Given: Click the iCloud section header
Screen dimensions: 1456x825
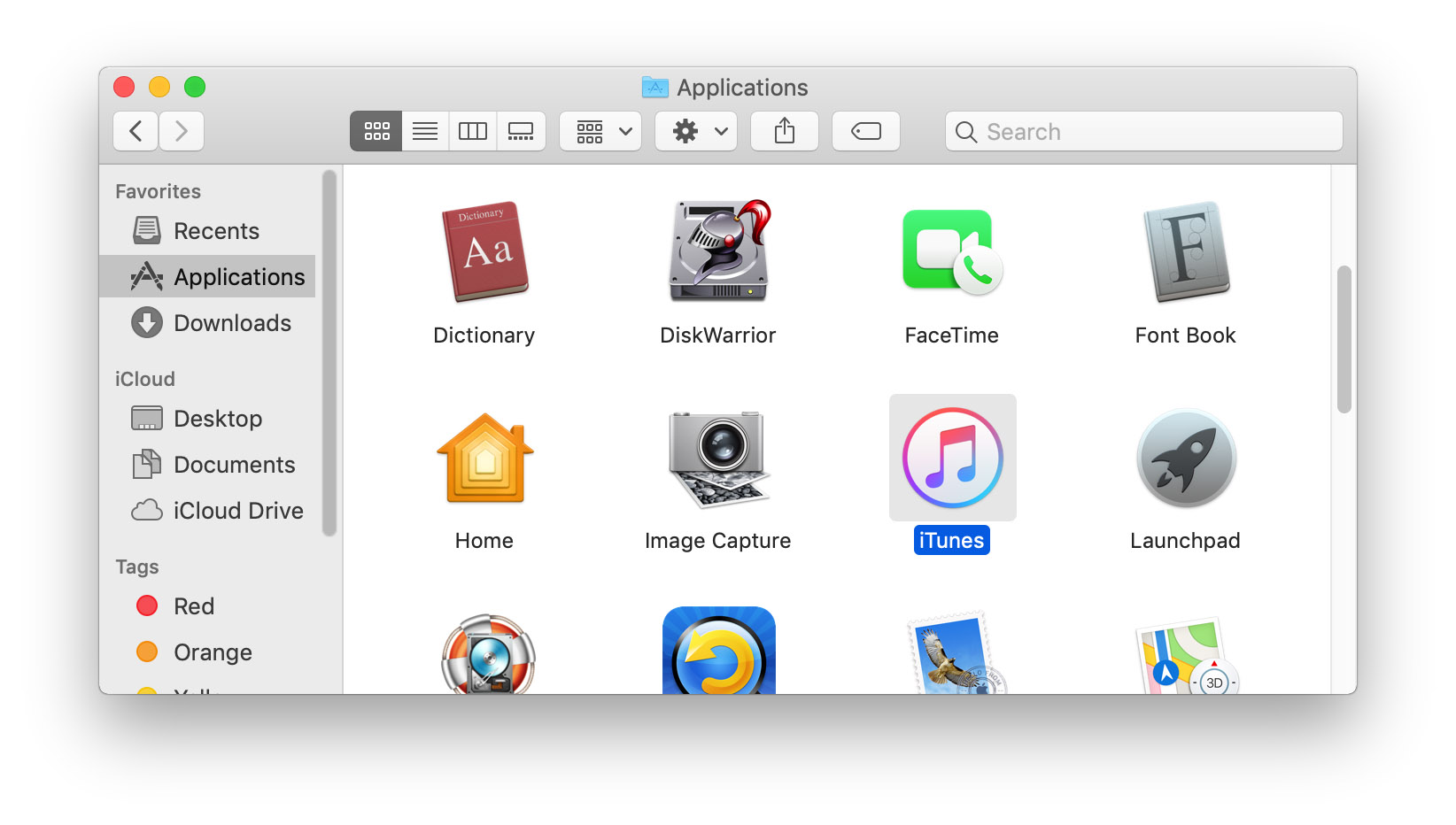Looking at the screenshot, I should point(145,379).
